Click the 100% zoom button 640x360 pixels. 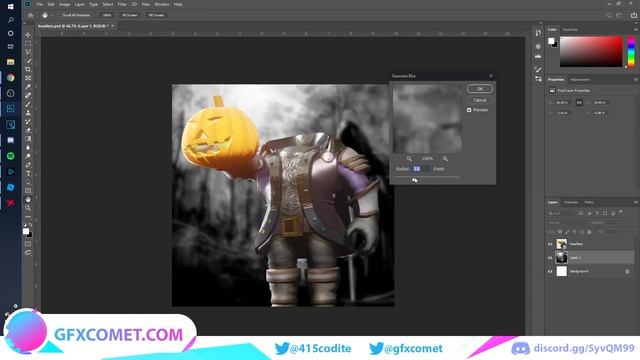coord(107,15)
